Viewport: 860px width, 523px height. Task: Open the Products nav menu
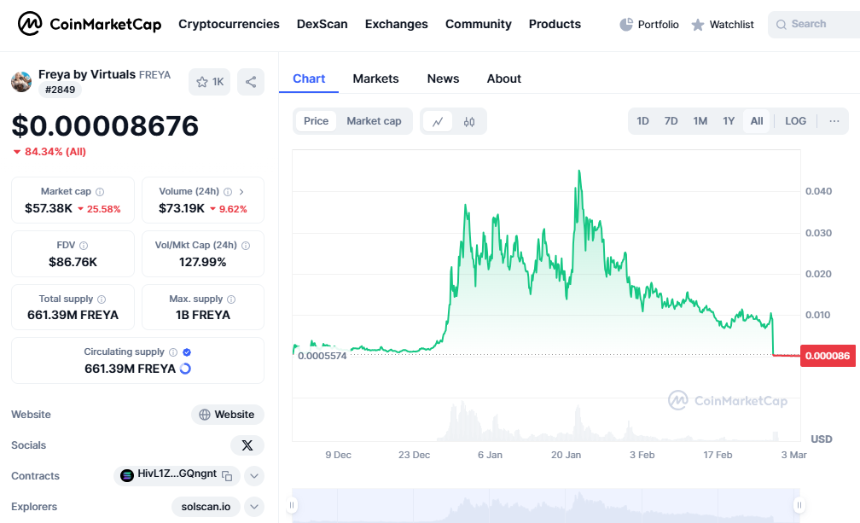[x=555, y=24]
